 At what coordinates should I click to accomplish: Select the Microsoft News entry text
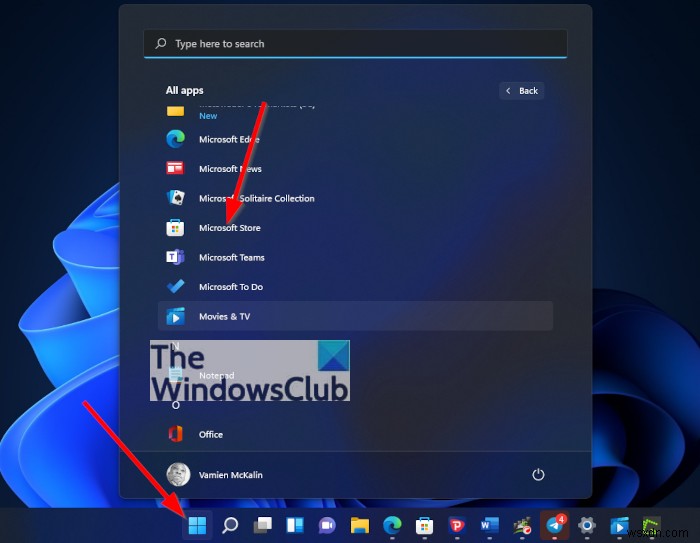pos(230,169)
